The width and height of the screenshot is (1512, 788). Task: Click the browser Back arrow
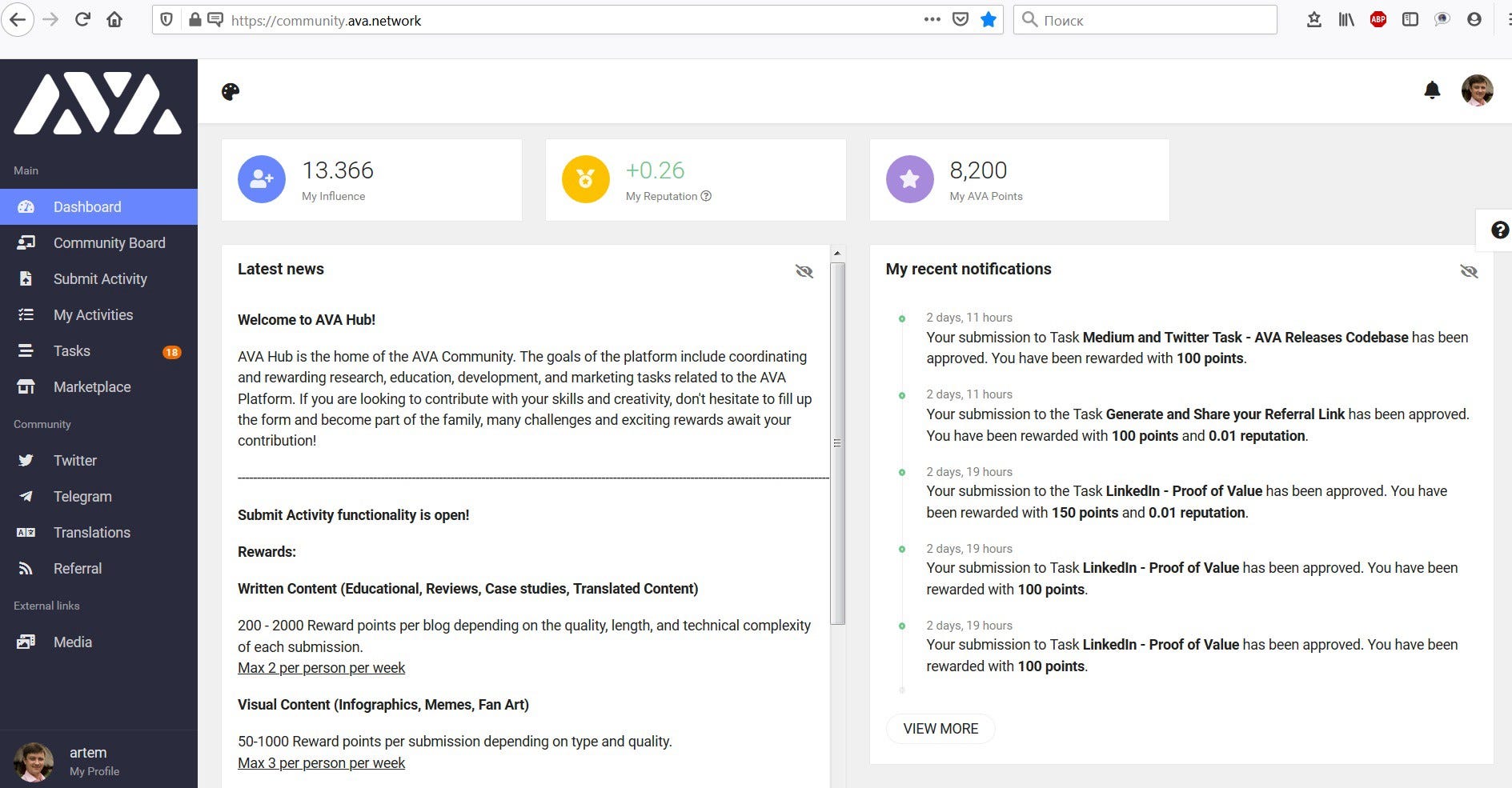[x=18, y=20]
